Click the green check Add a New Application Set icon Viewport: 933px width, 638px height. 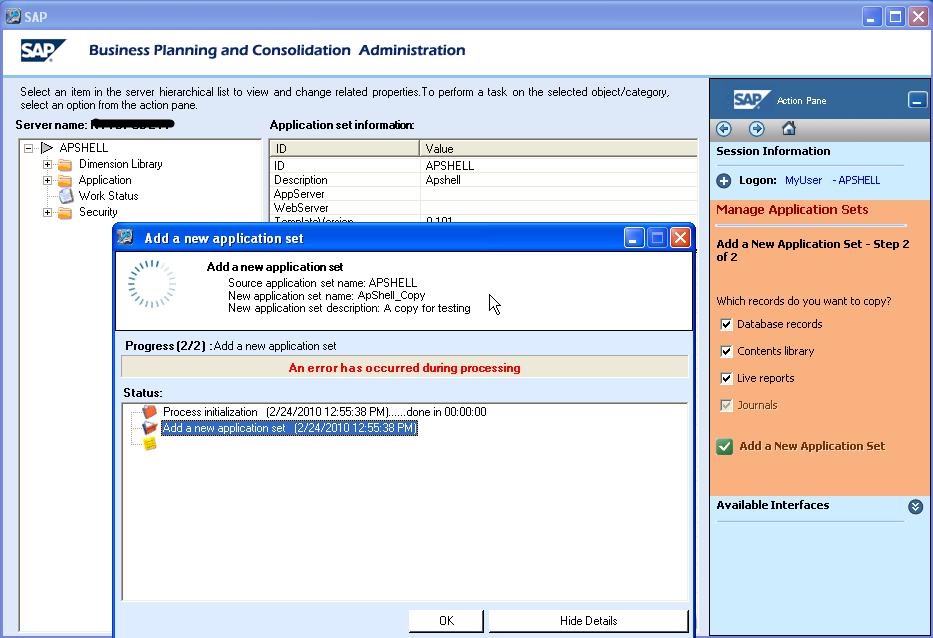tap(725, 446)
